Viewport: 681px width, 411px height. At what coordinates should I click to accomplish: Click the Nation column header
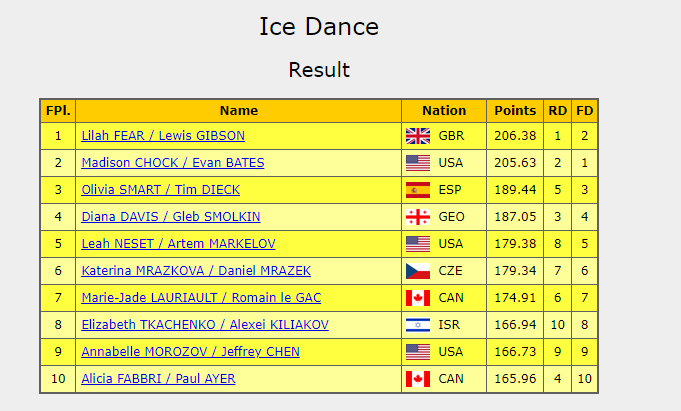[x=444, y=111]
